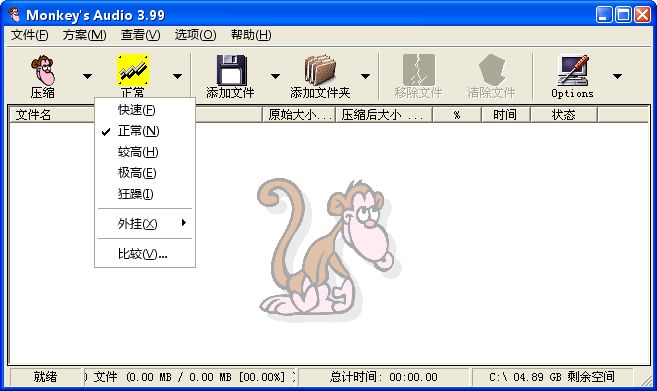Choose 快速(F) compression level
Image resolution: width=657 pixels, height=391 pixels.
click(145, 110)
